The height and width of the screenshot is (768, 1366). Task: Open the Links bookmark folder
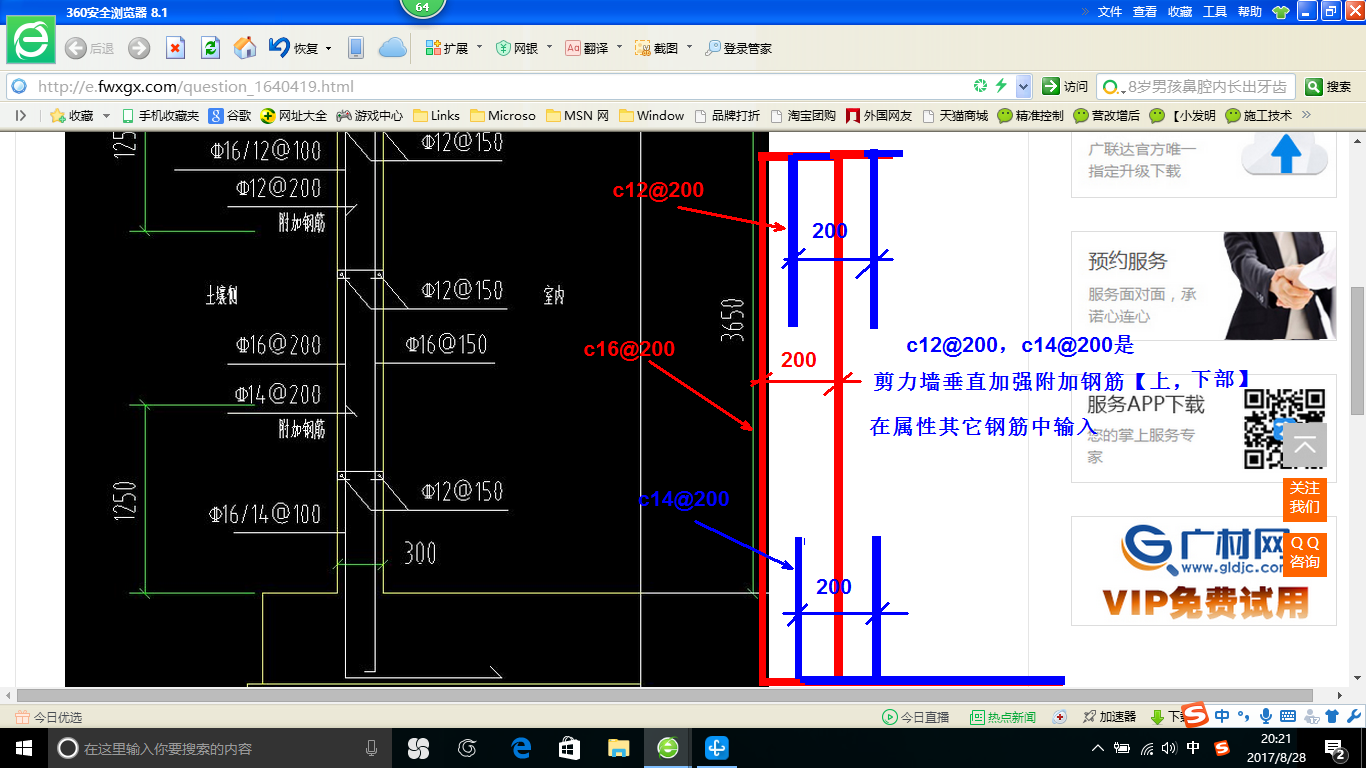[436, 116]
